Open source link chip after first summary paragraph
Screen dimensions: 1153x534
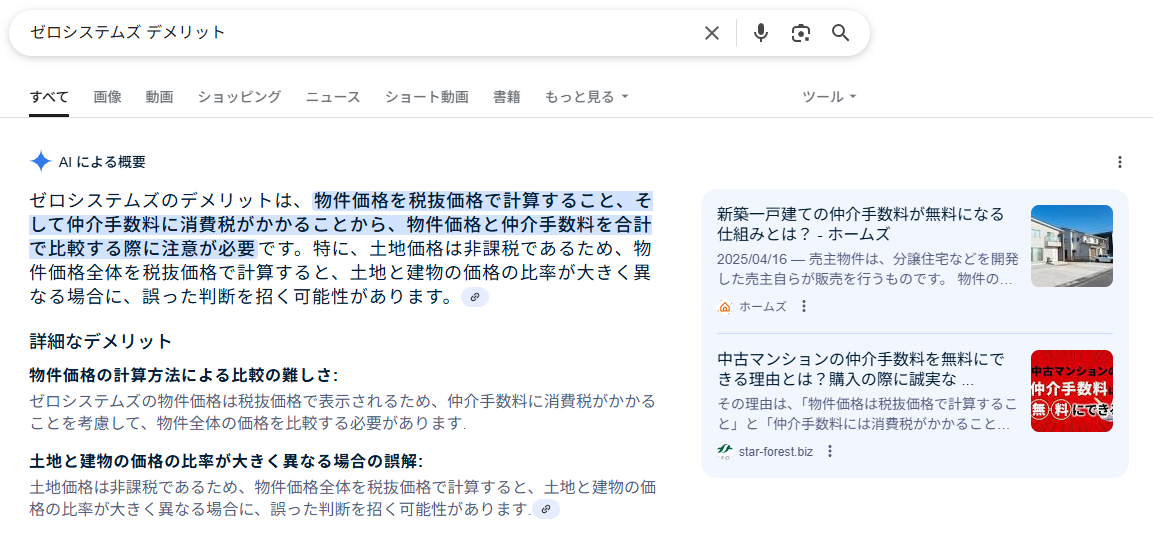point(474,297)
